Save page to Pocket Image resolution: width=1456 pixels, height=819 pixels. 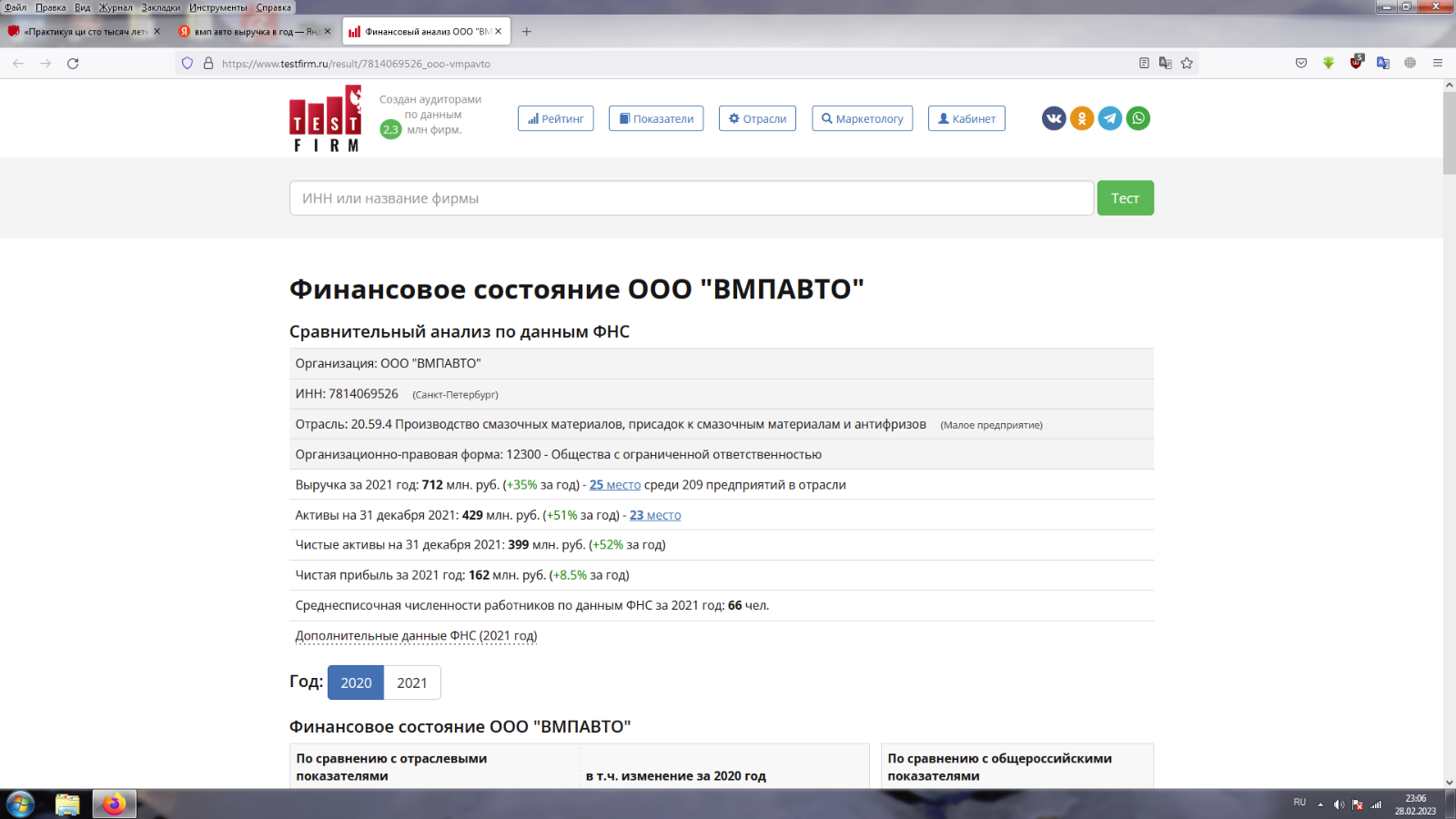[x=1301, y=64]
